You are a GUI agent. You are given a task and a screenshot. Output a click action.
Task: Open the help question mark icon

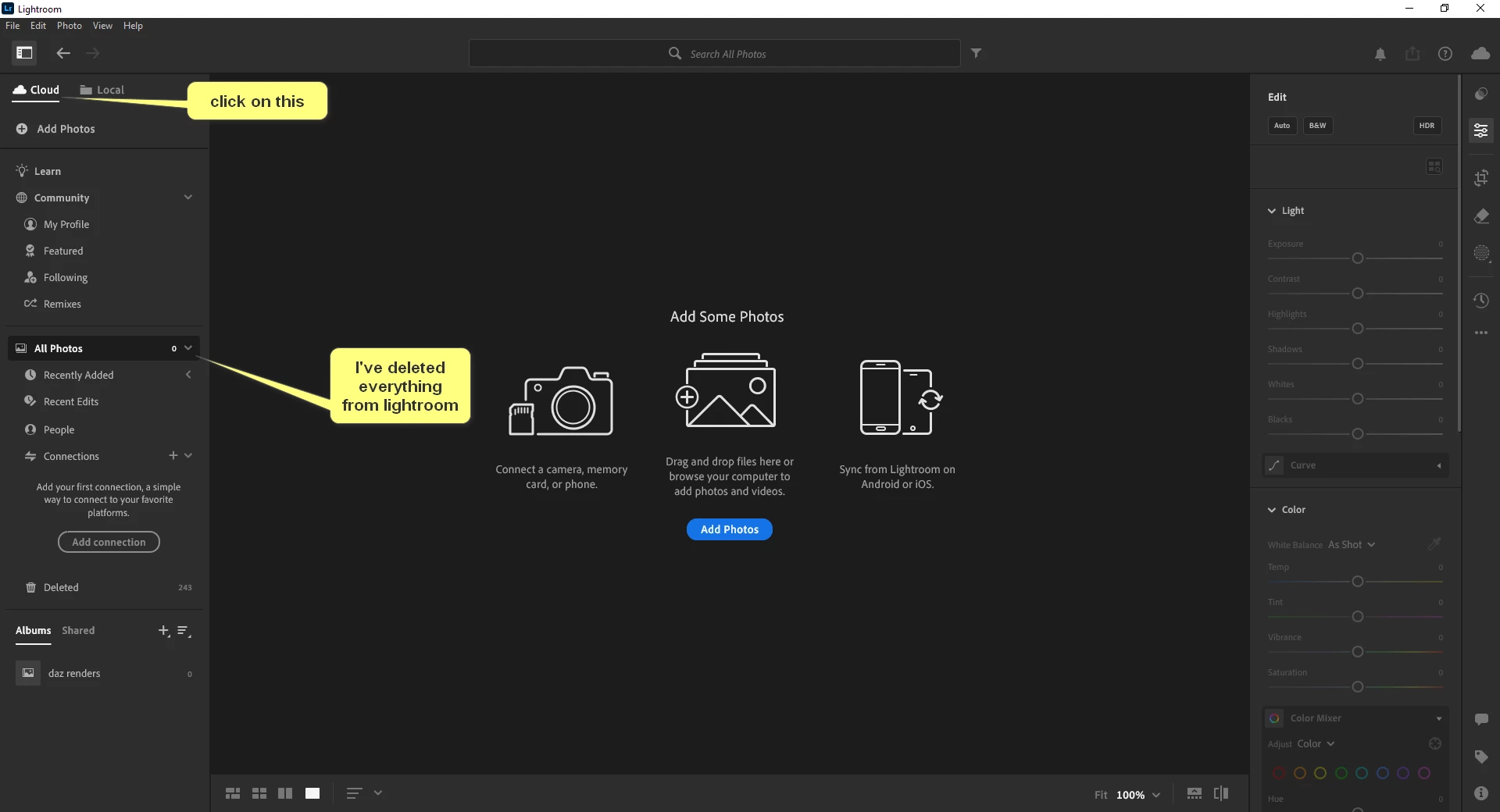[1445, 54]
